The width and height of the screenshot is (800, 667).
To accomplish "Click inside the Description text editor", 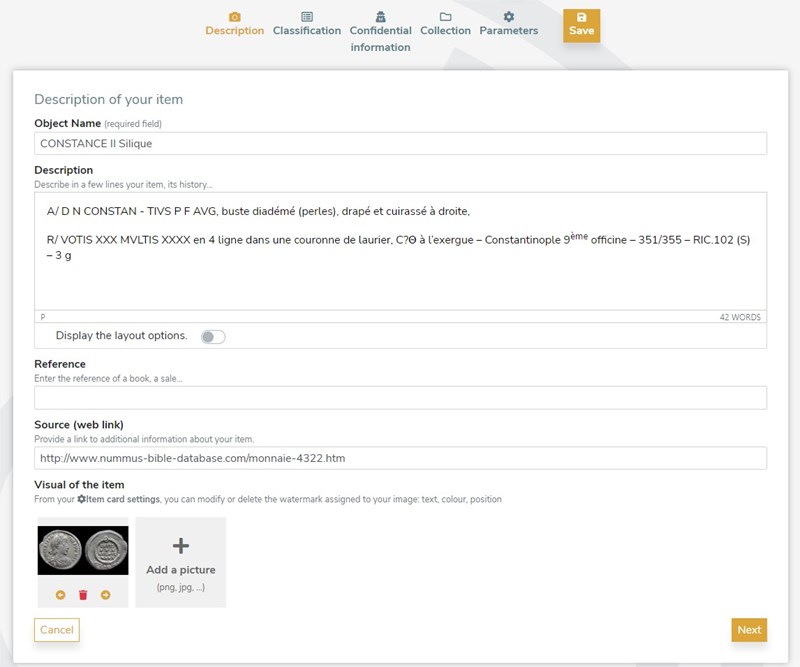I will click(x=401, y=251).
